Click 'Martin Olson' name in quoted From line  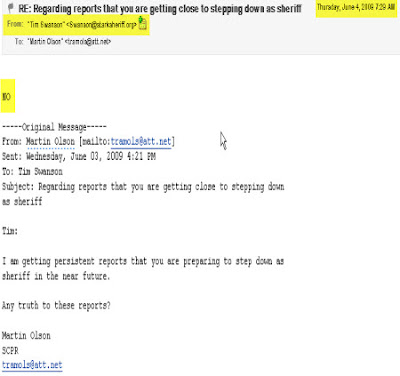tap(50, 142)
